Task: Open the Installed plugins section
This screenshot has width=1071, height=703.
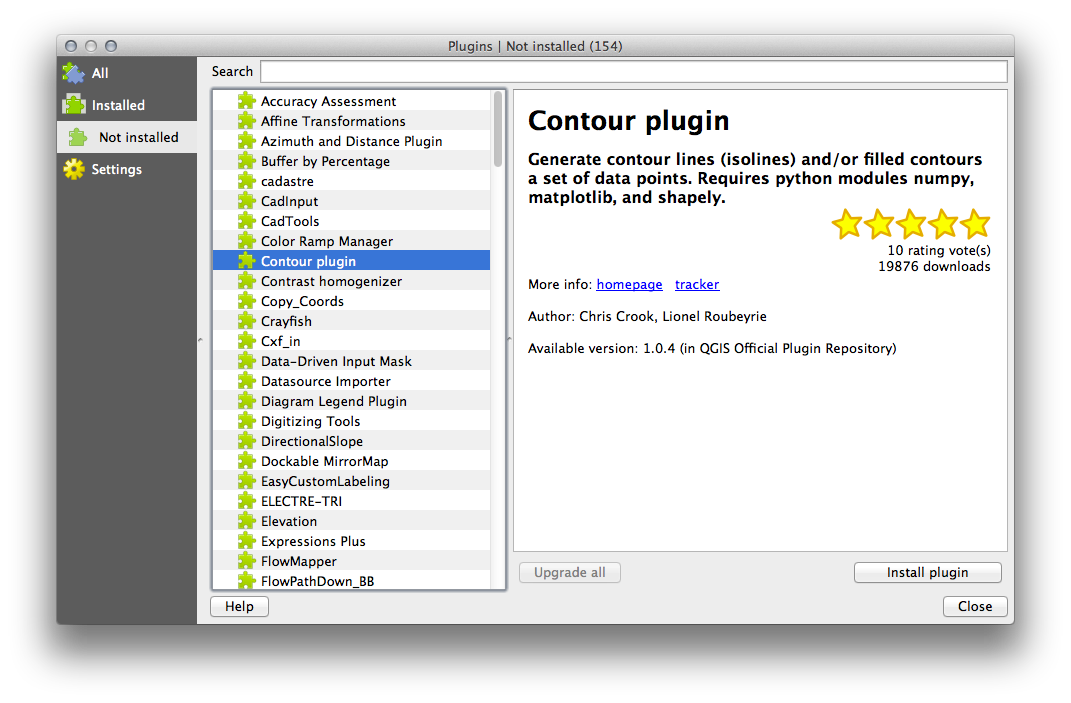Action: [x=73, y=104]
